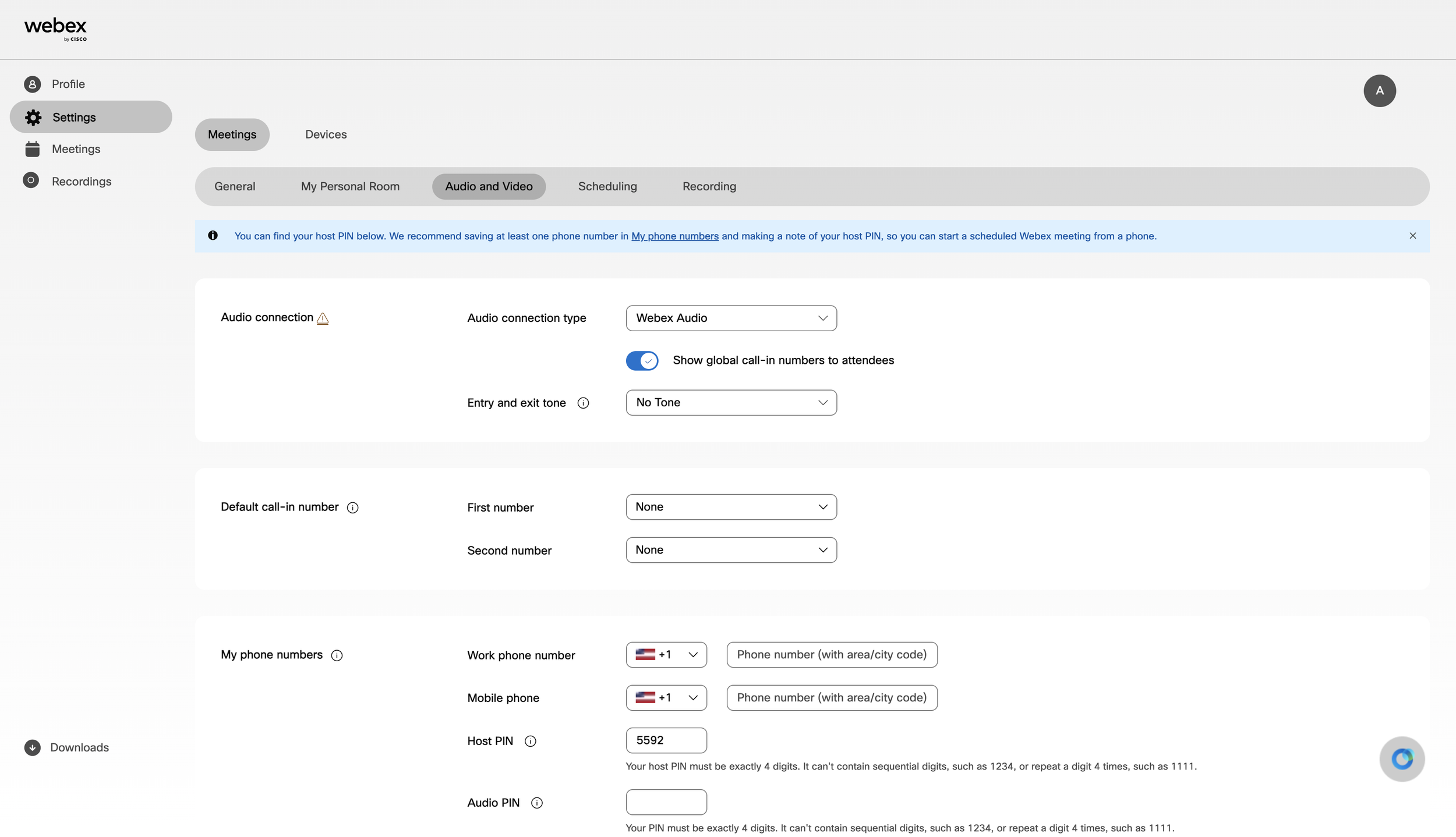
Task: Show info for Entry and exit tone
Action: point(583,403)
